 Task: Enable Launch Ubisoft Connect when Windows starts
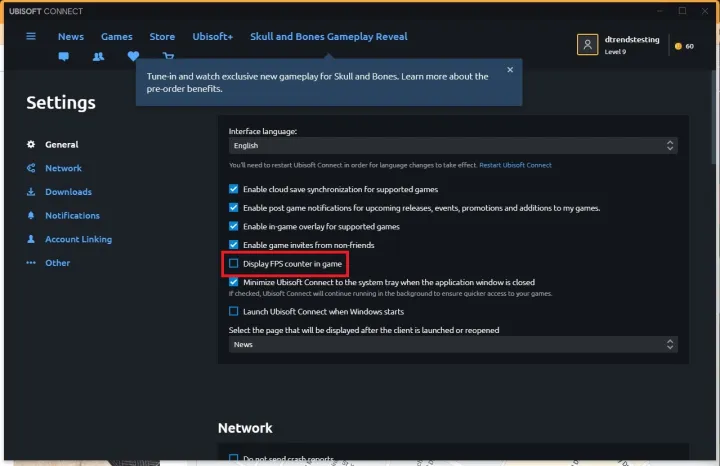pos(234,312)
